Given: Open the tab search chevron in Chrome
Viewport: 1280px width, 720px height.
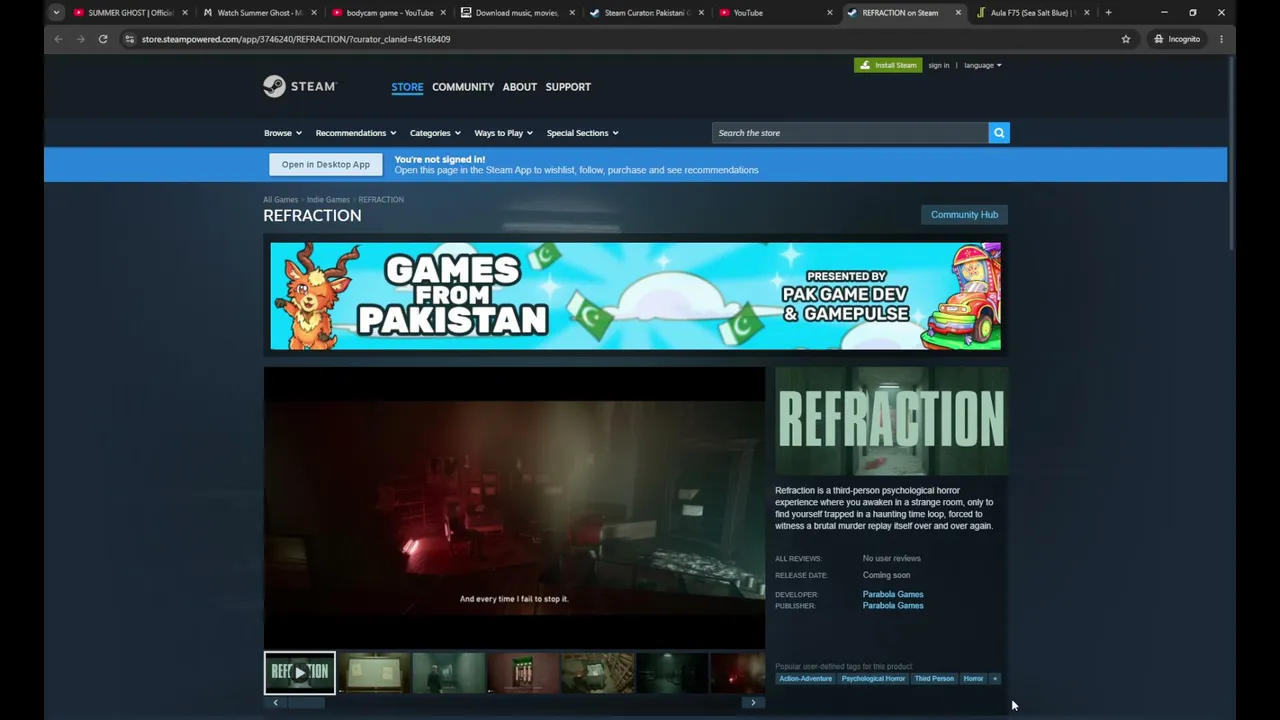Looking at the screenshot, I should tap(56, 13).
